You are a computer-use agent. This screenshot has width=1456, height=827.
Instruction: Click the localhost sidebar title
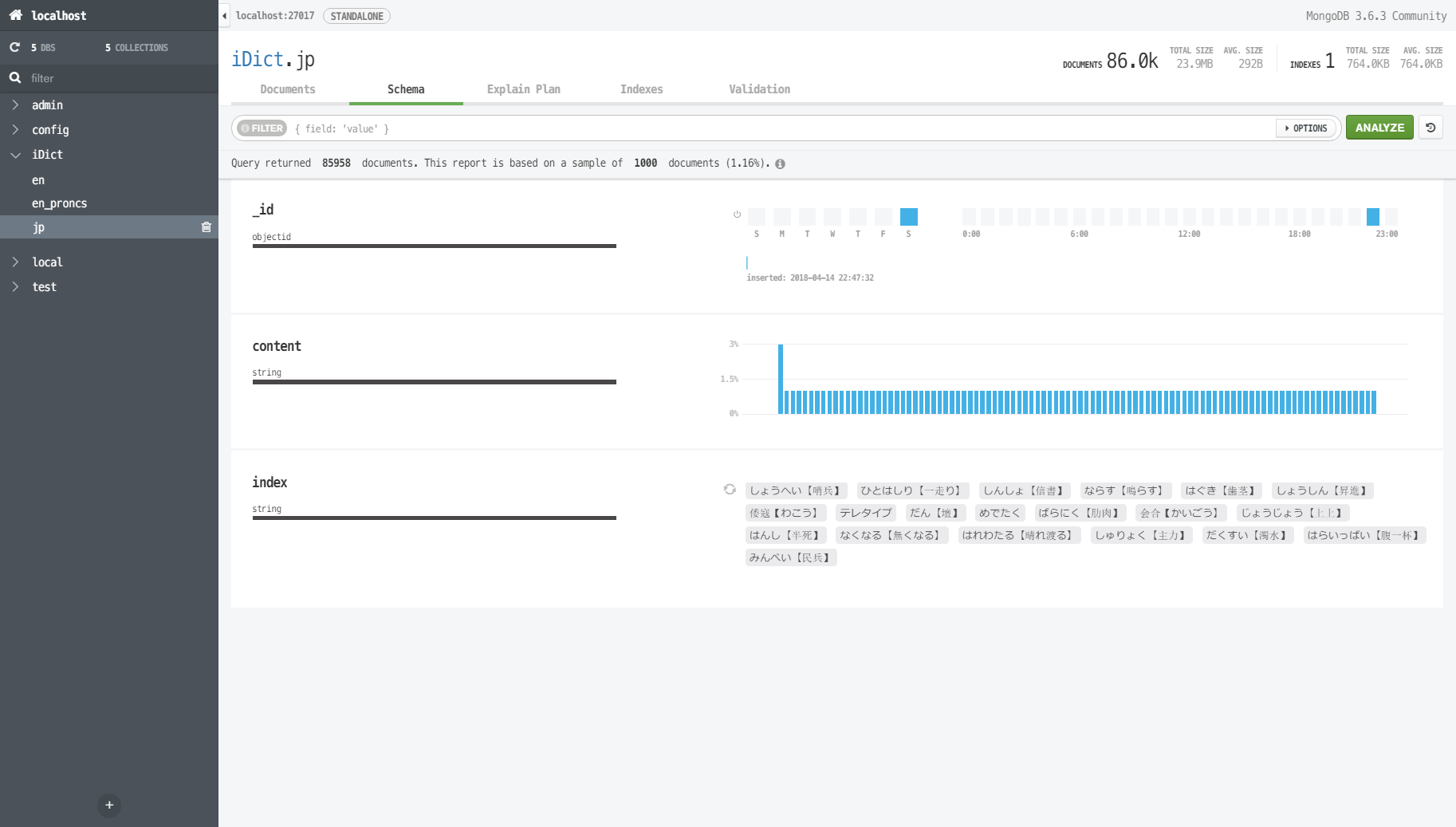59,15
